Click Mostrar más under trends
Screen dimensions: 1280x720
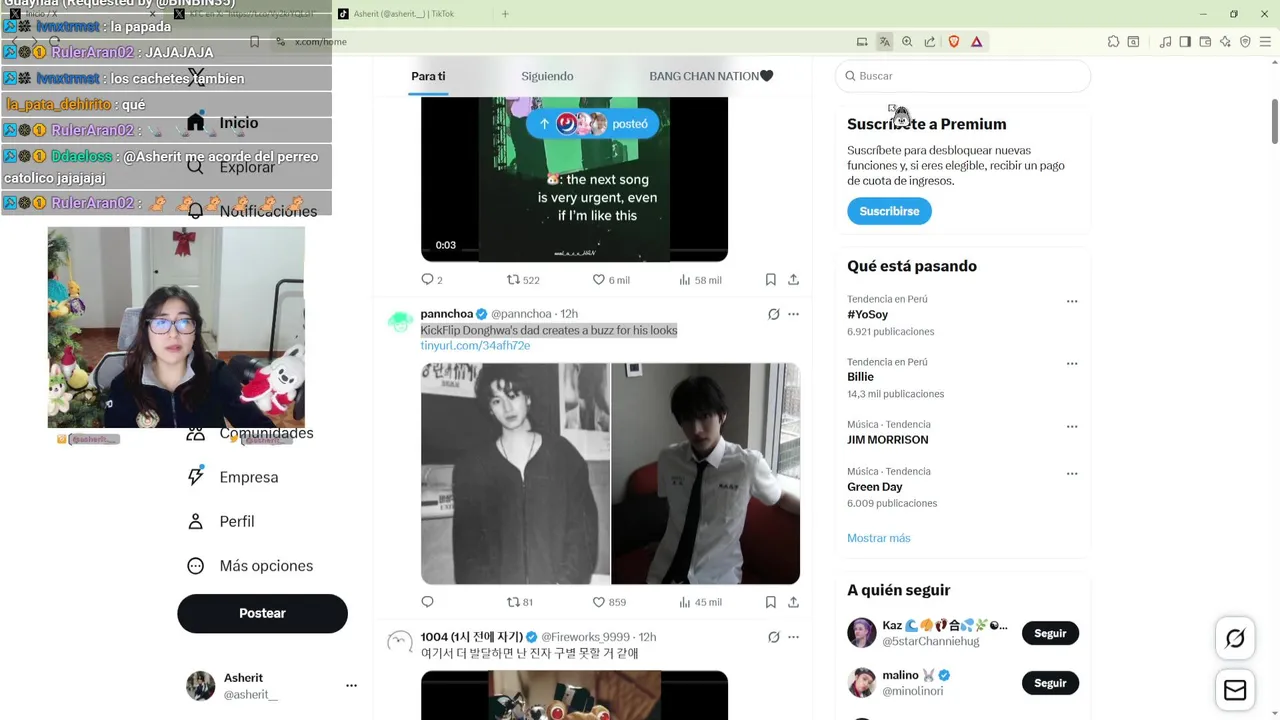(879, 538)
